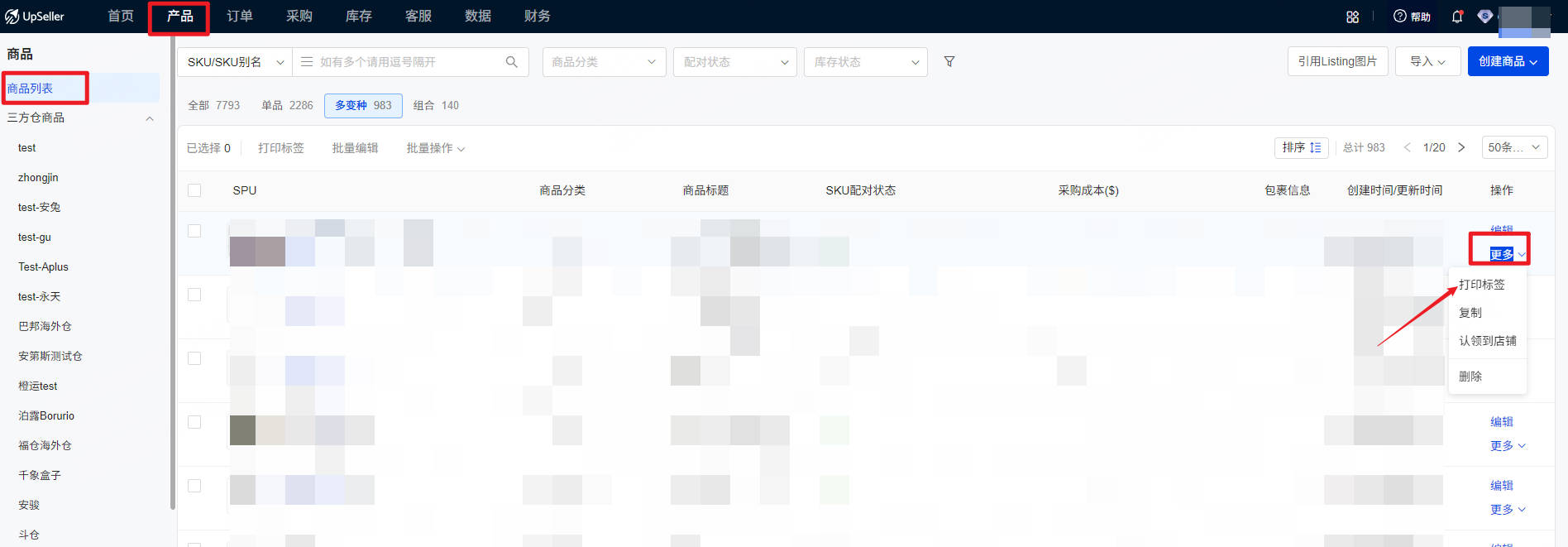
Task: Open the 采购 top menu
Action: point(299,16)
